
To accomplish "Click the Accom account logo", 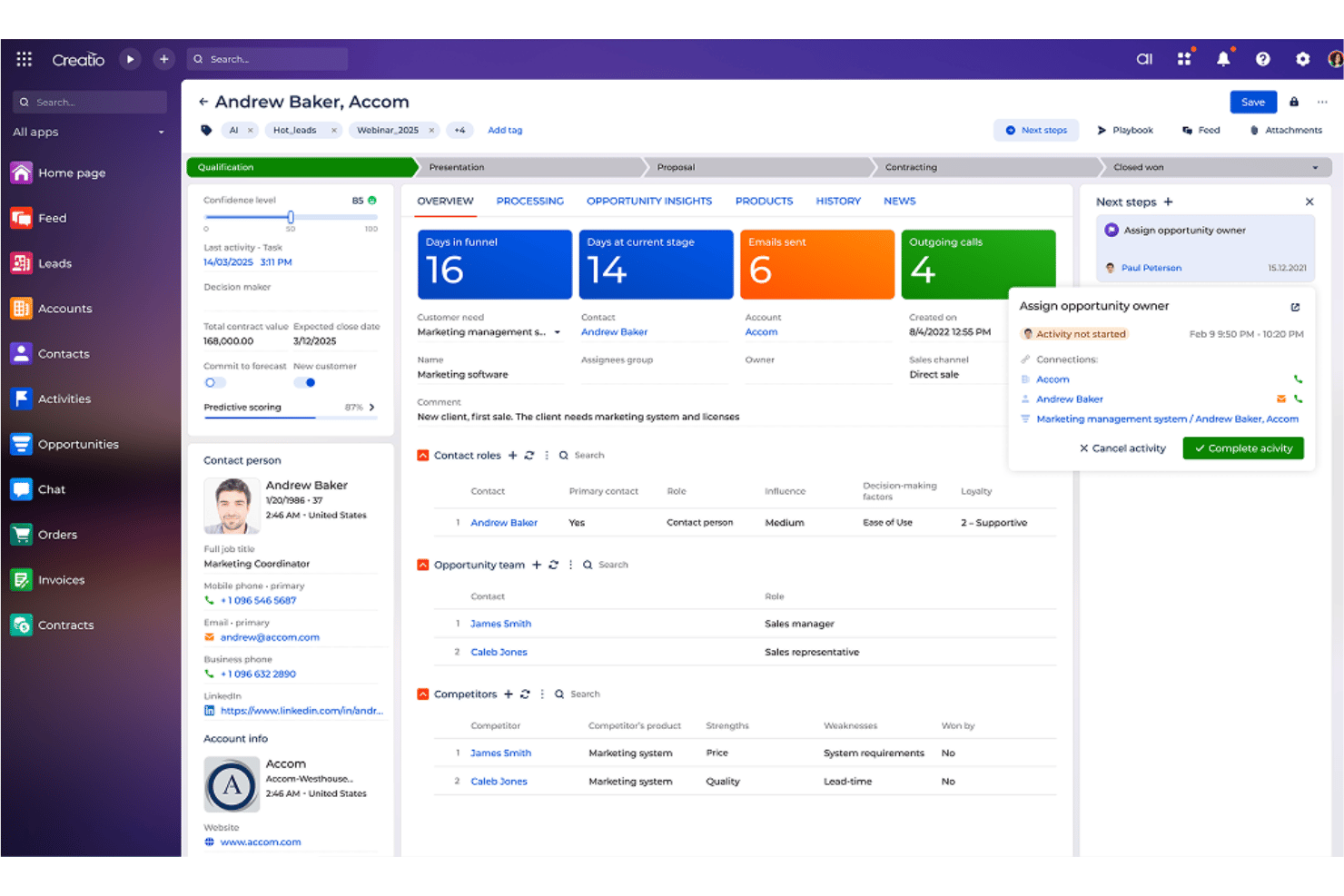I will [232, 784].
